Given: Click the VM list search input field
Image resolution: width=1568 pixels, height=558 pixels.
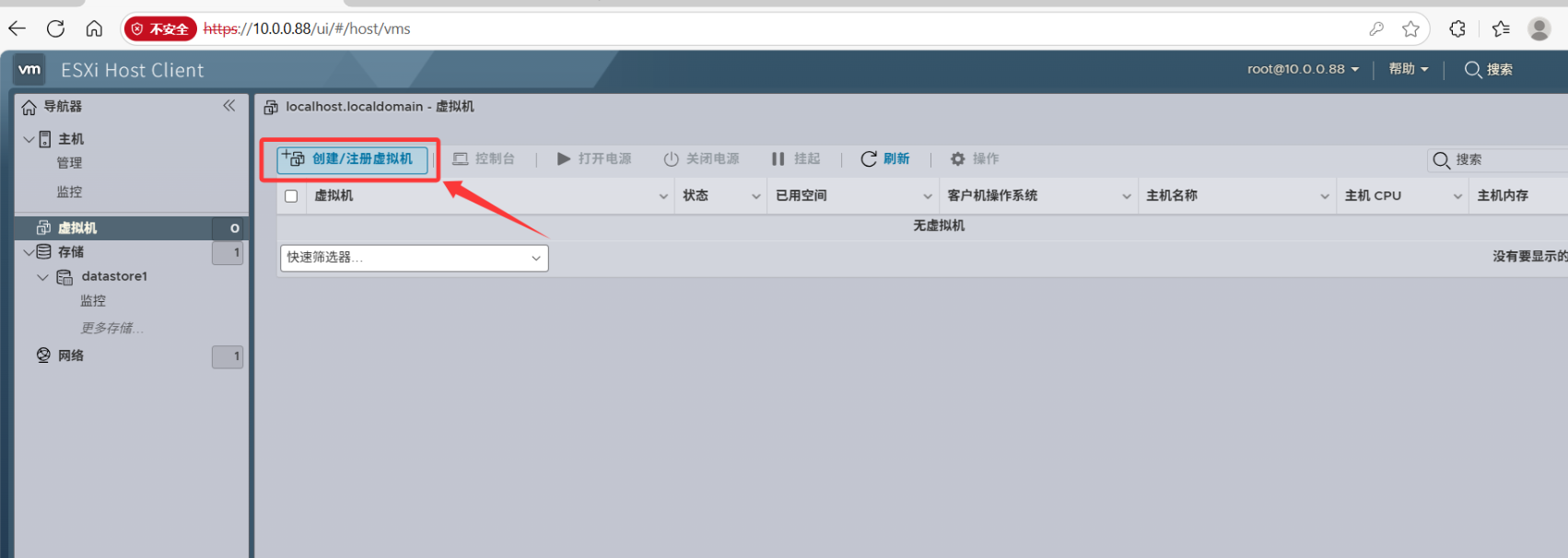Looking at the screenshot, I should coord(1509,160).
